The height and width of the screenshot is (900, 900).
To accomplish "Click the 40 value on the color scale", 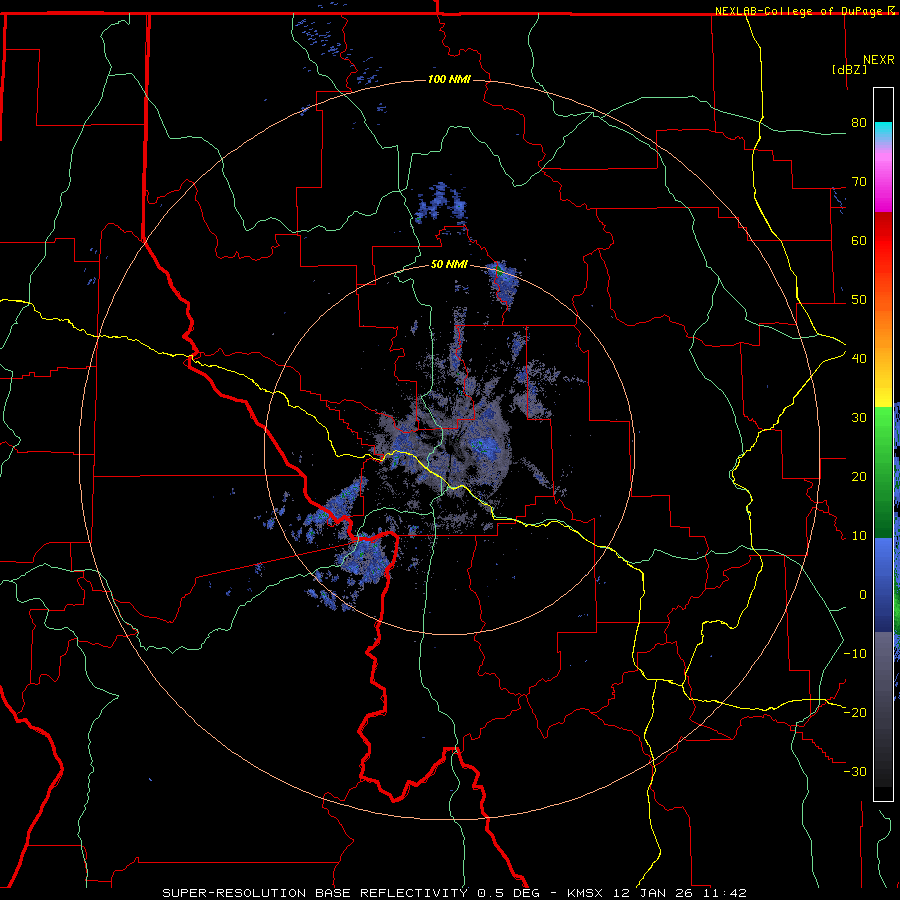I will pos(859,359).
